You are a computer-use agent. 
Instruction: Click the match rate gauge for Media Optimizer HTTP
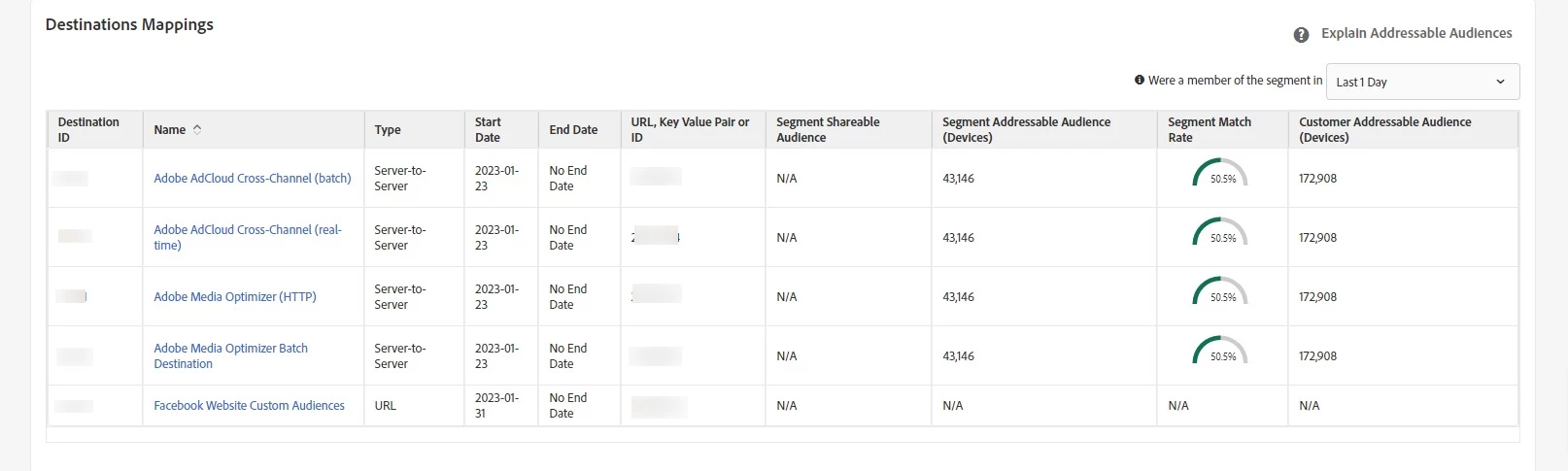click(1220, 293)
